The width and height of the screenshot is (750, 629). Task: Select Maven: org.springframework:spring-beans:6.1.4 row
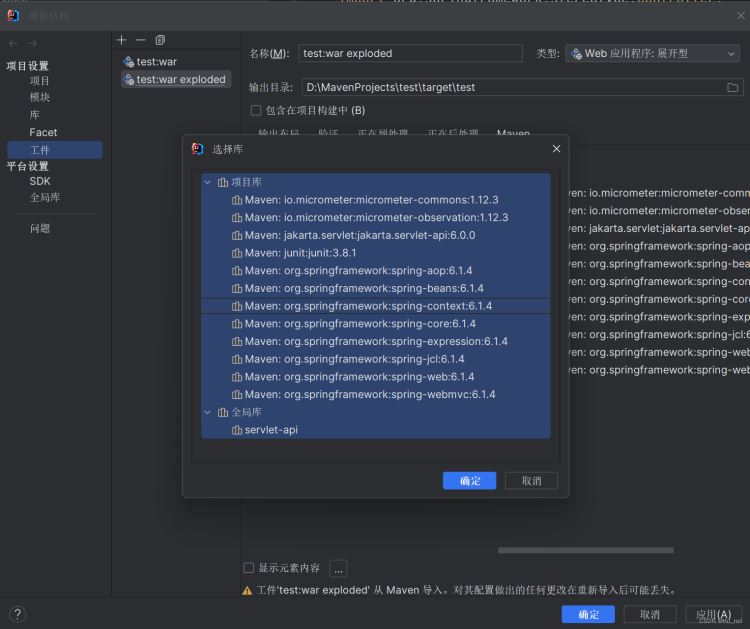point(376,288)
